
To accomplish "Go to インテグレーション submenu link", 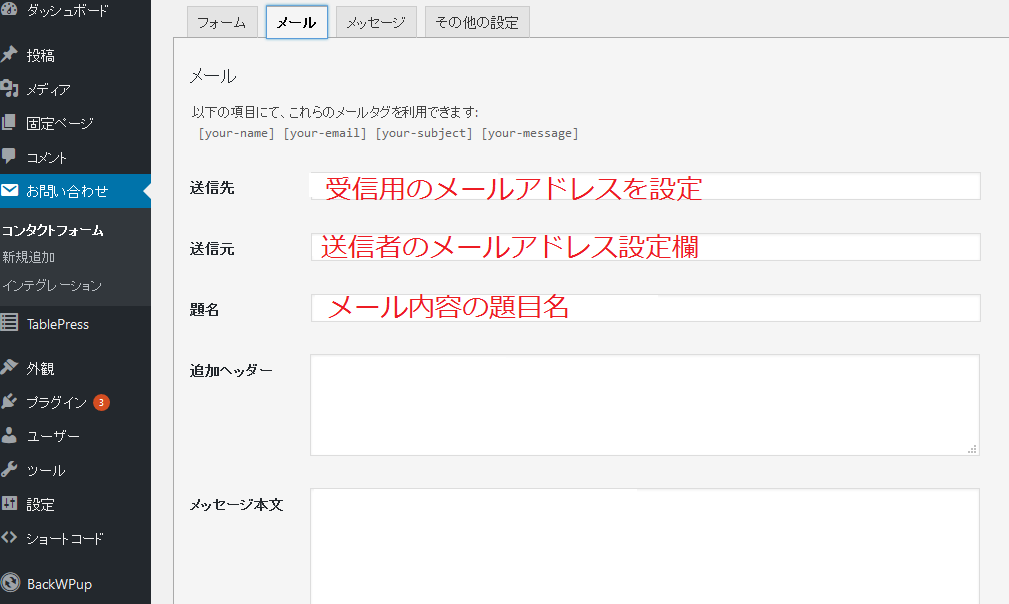I will tap(52, 285).
